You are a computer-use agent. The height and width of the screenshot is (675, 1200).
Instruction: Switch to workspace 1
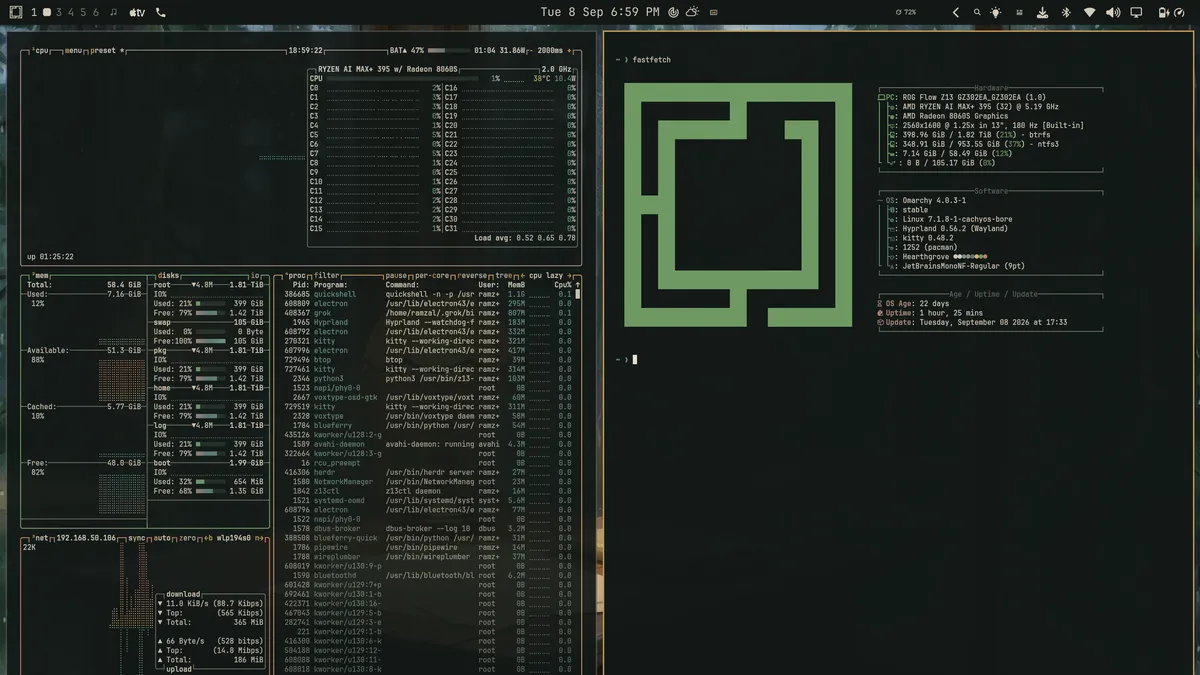pyautogui.click(x=34, y=12)
